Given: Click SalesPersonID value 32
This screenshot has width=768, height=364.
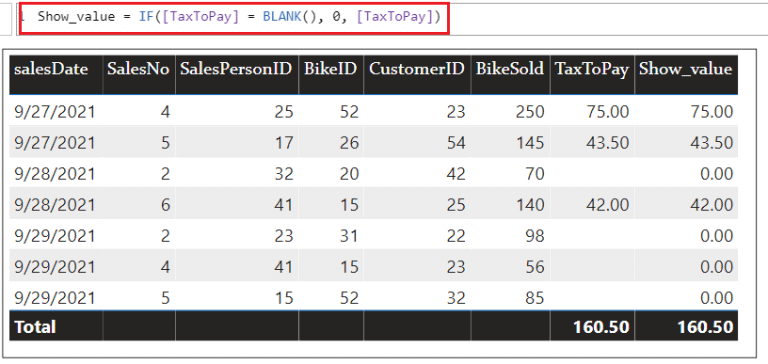Looking at the screenshot, I should [283, 174].
